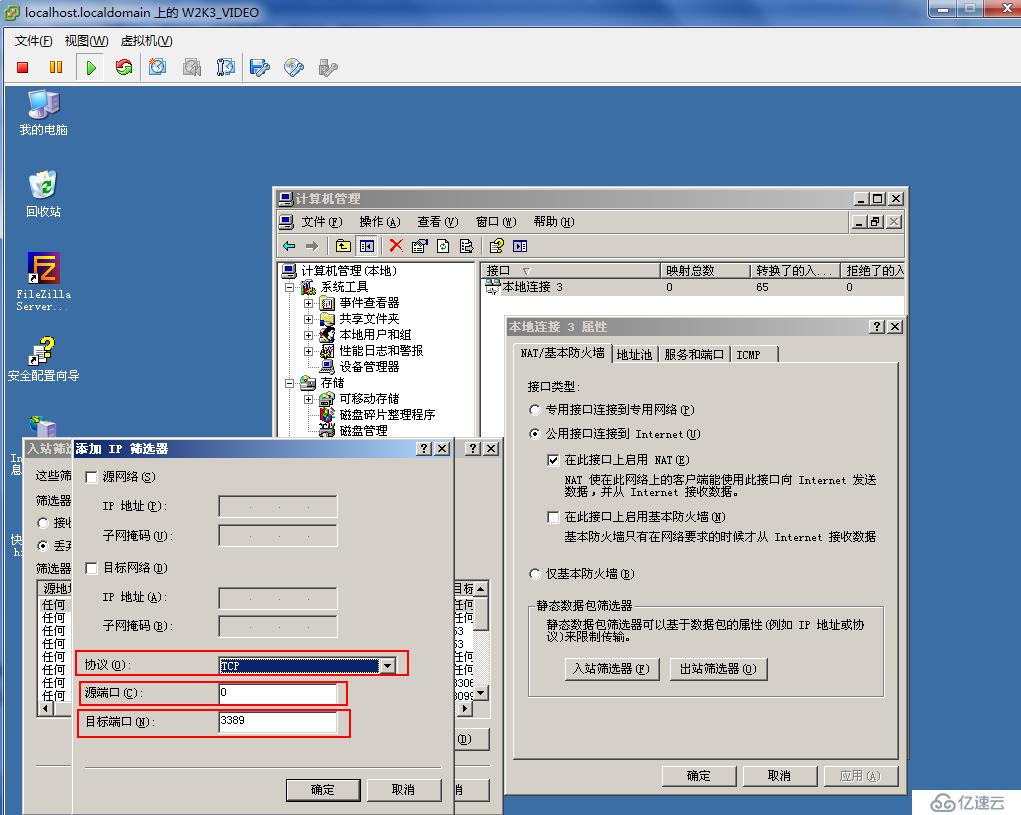Click the source port input field

point(278,693)
